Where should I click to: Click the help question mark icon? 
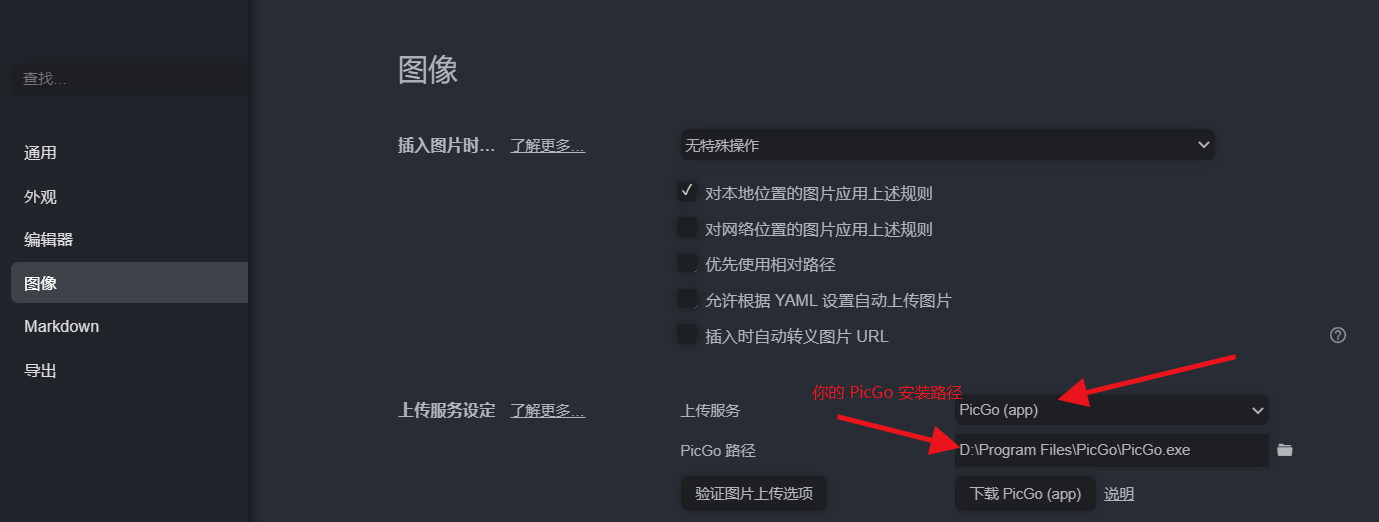(1338, 335)
